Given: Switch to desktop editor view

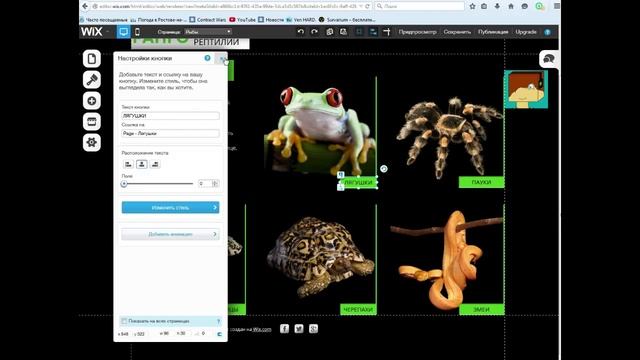Looking at the screenshot, I should pos(123,32).
